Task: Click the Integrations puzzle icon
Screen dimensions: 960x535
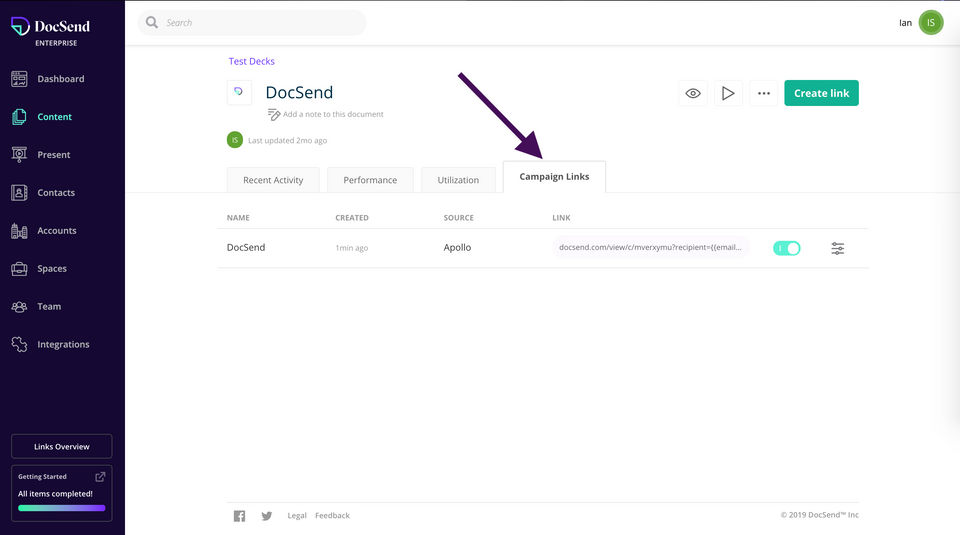Action: click(19, 344)
